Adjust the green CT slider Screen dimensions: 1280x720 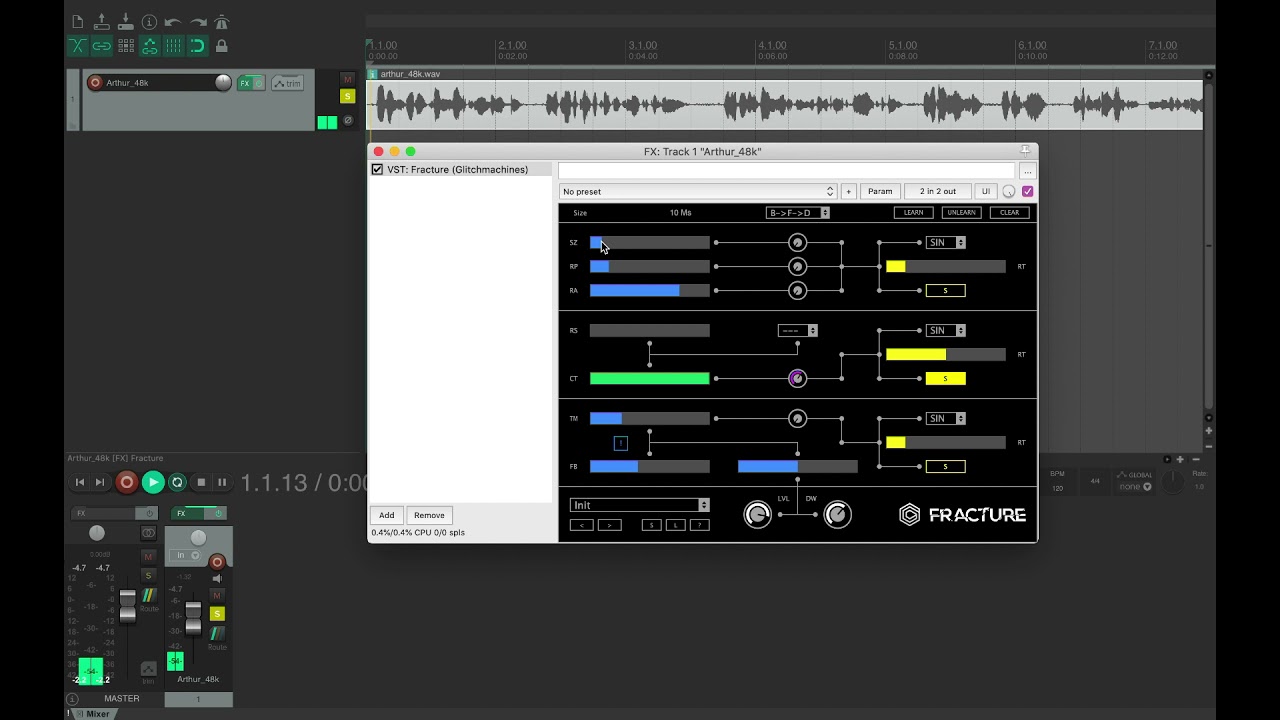point(650,379)
